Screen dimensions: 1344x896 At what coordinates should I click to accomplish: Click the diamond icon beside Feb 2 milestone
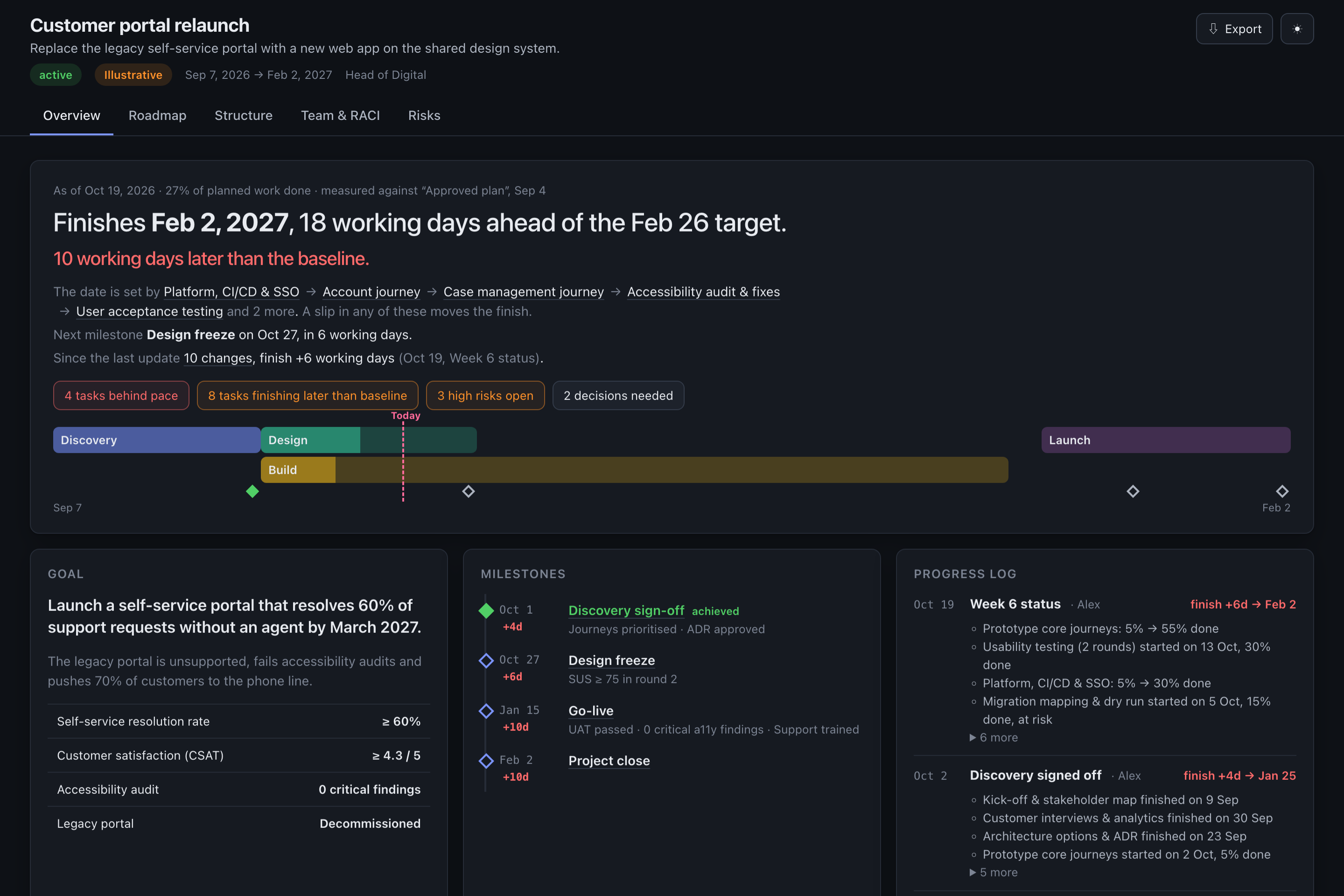486,761
